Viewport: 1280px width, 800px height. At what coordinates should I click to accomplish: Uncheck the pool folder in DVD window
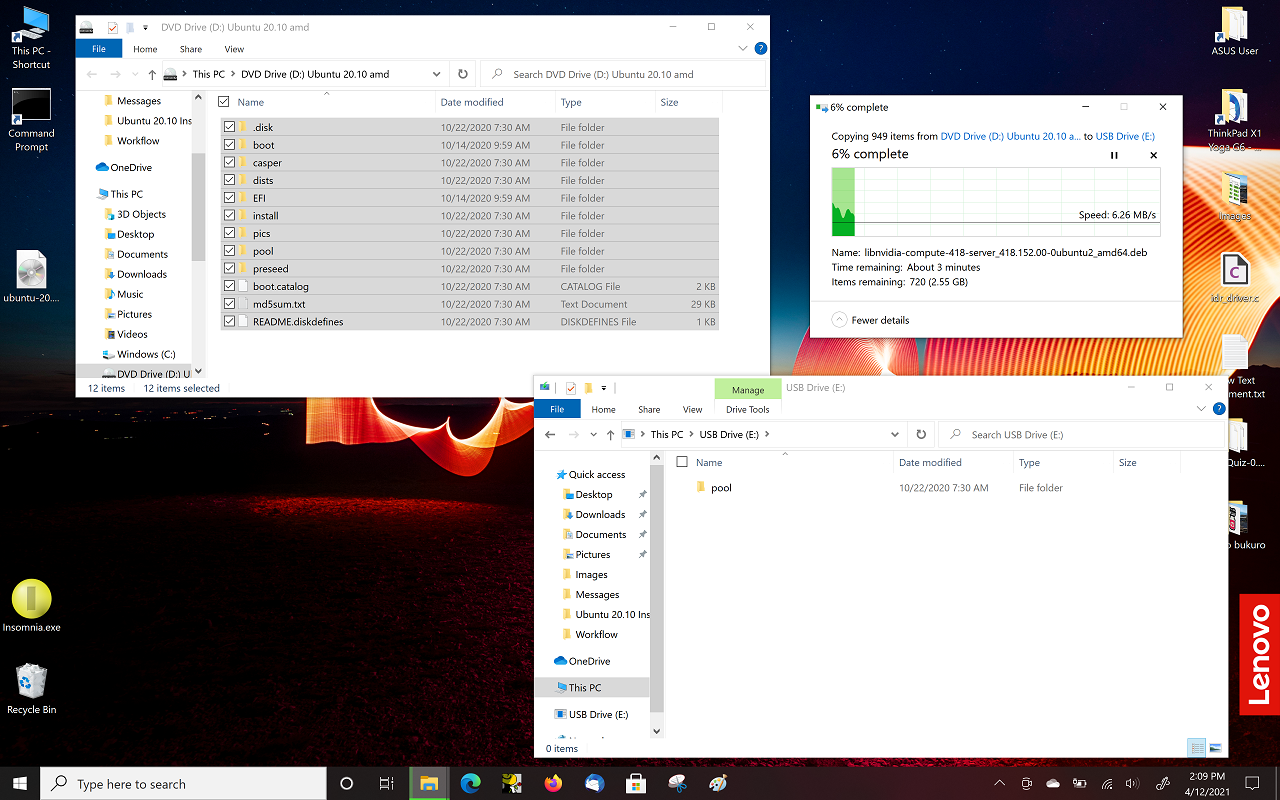click(x=230, y=251)
